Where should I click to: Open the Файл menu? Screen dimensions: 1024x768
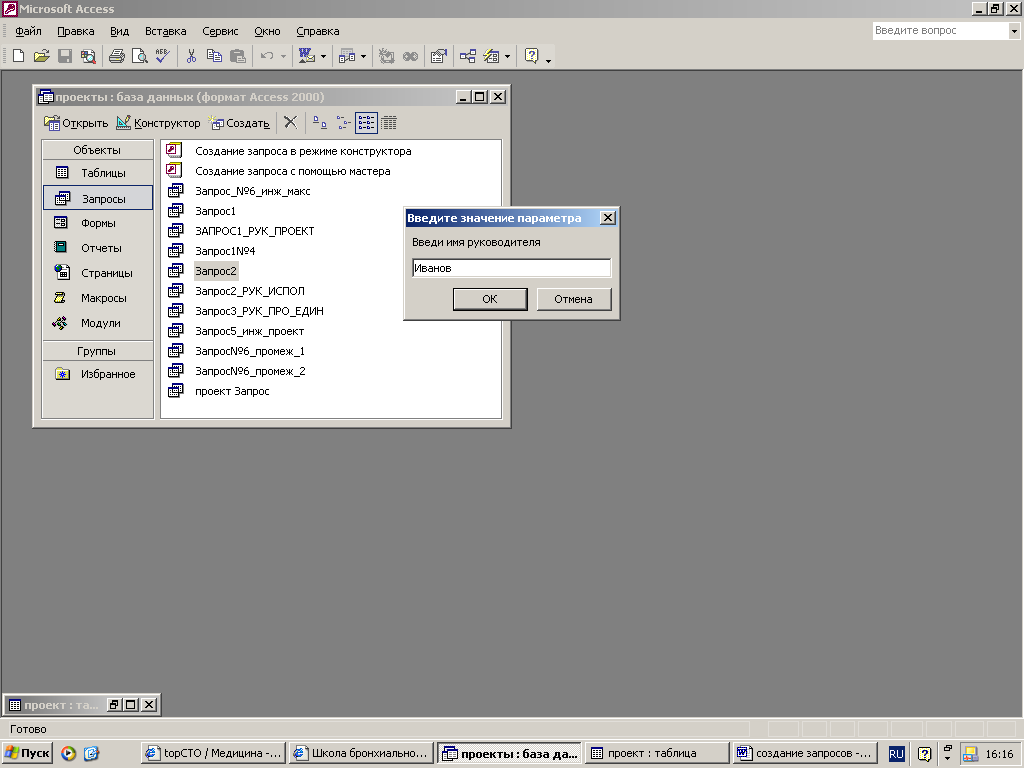pos(28,31)
